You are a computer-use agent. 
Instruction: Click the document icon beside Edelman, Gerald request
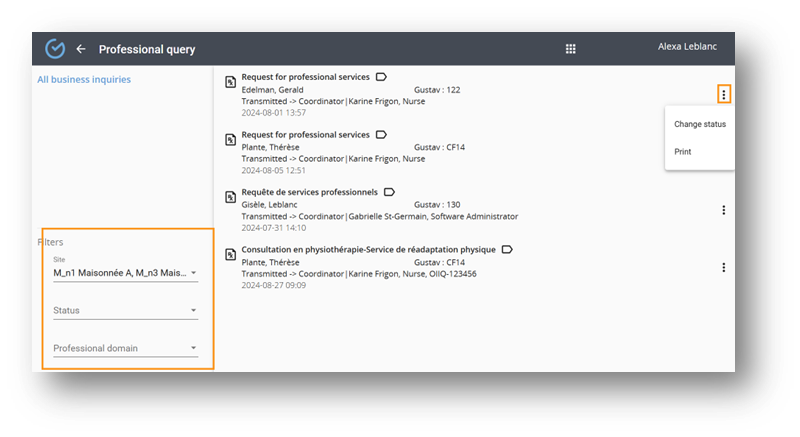[229, 81]
